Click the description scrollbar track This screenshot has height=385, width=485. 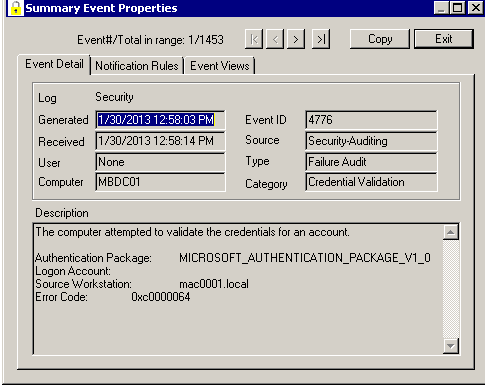click(x=451, y=289)
